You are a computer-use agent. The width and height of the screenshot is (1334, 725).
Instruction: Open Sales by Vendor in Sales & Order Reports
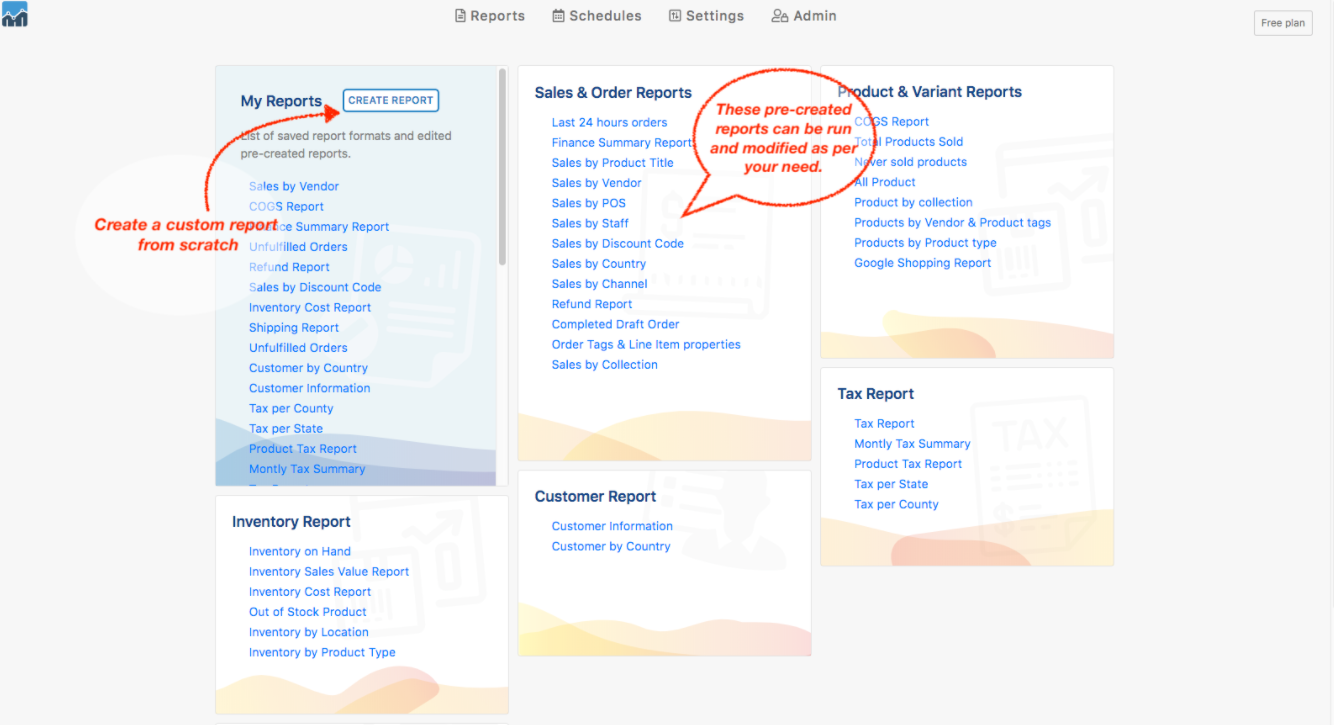[x=597, y=183]
